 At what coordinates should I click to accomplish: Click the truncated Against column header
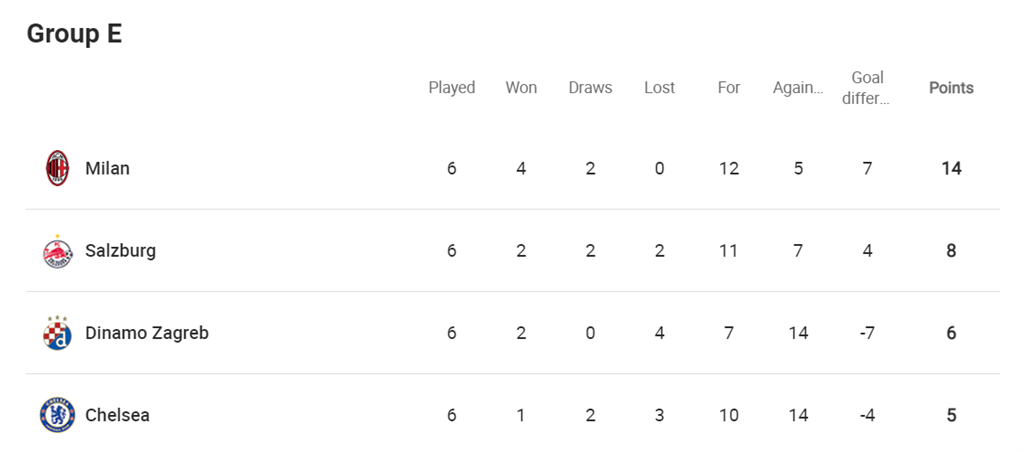point(798,88)
